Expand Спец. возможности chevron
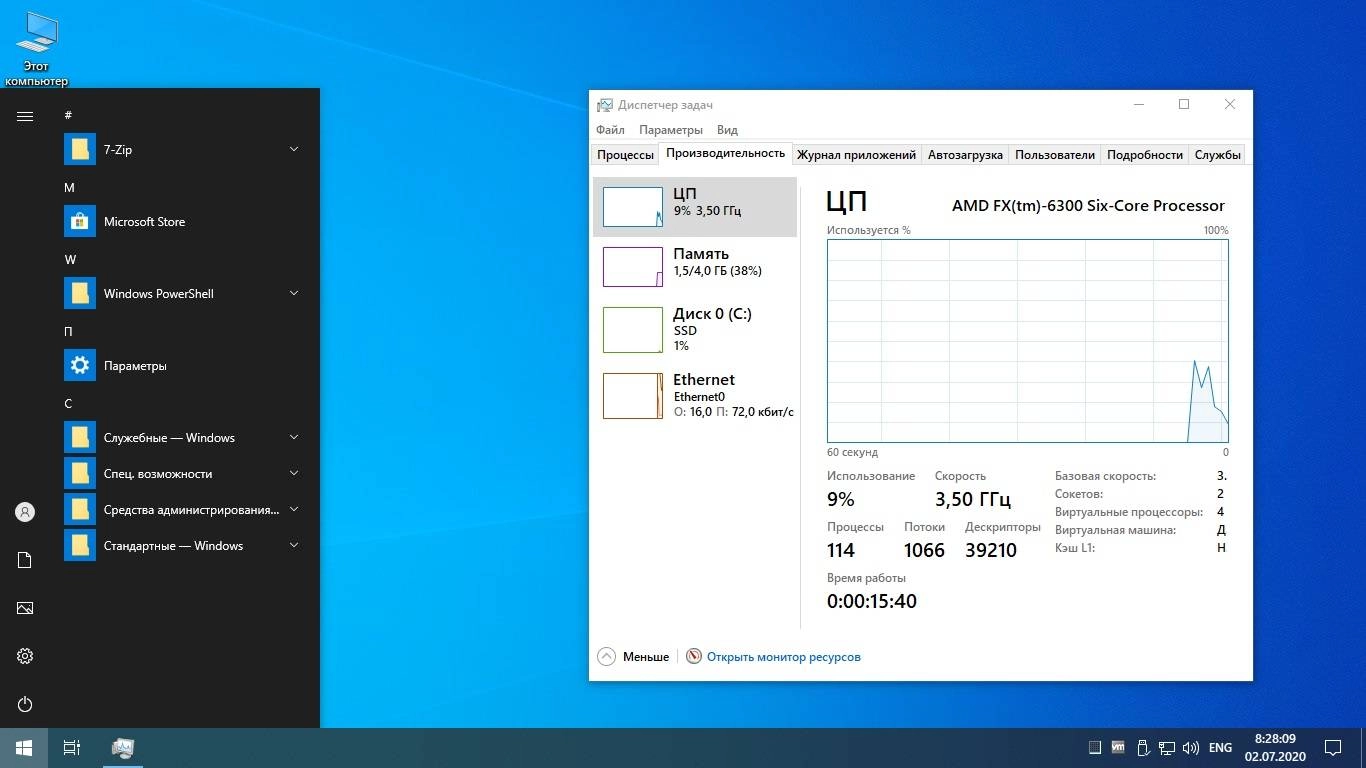1366x768 pixels. 294,473
